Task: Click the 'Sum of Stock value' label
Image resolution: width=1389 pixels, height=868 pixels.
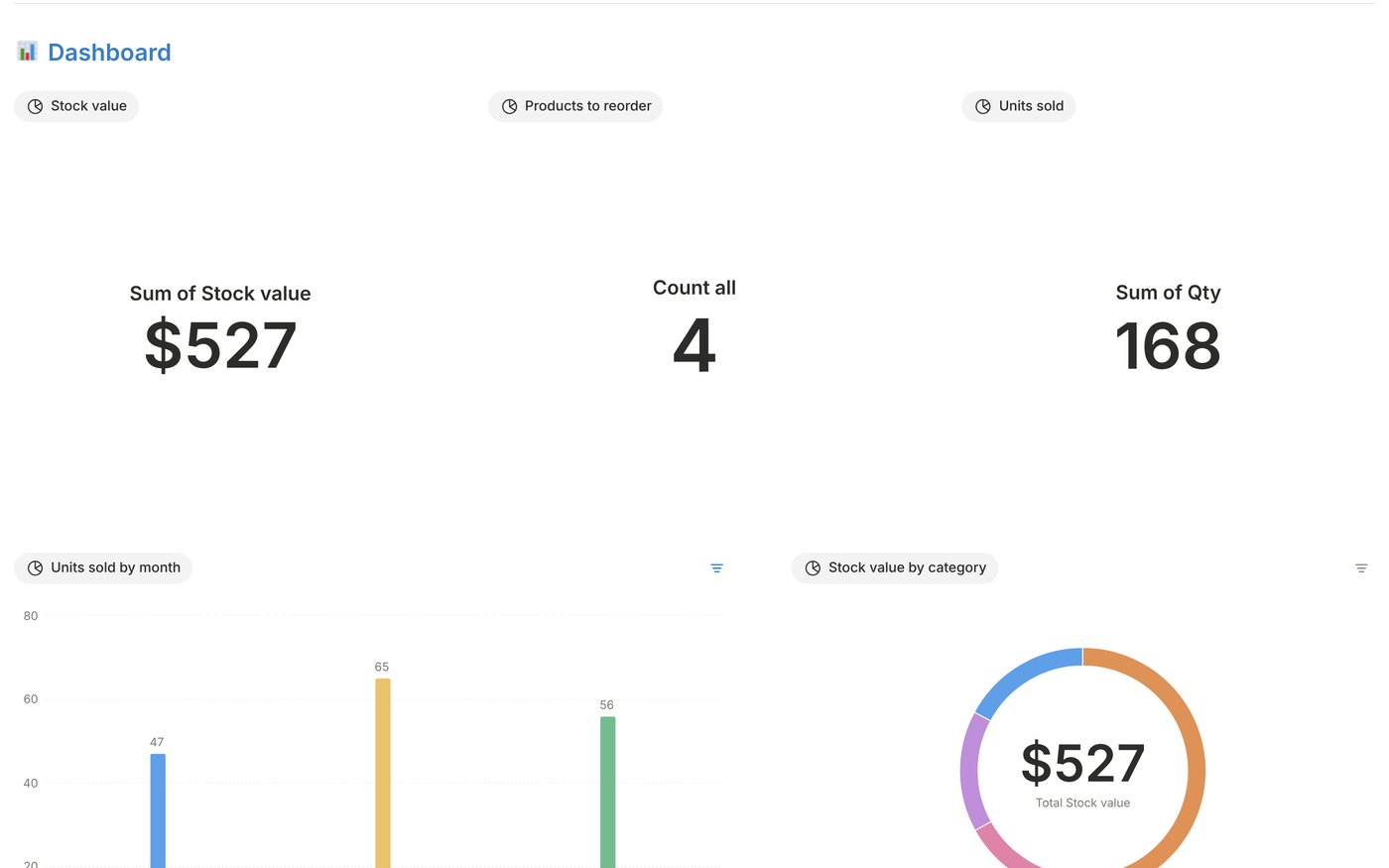Action: pos(220,294)
